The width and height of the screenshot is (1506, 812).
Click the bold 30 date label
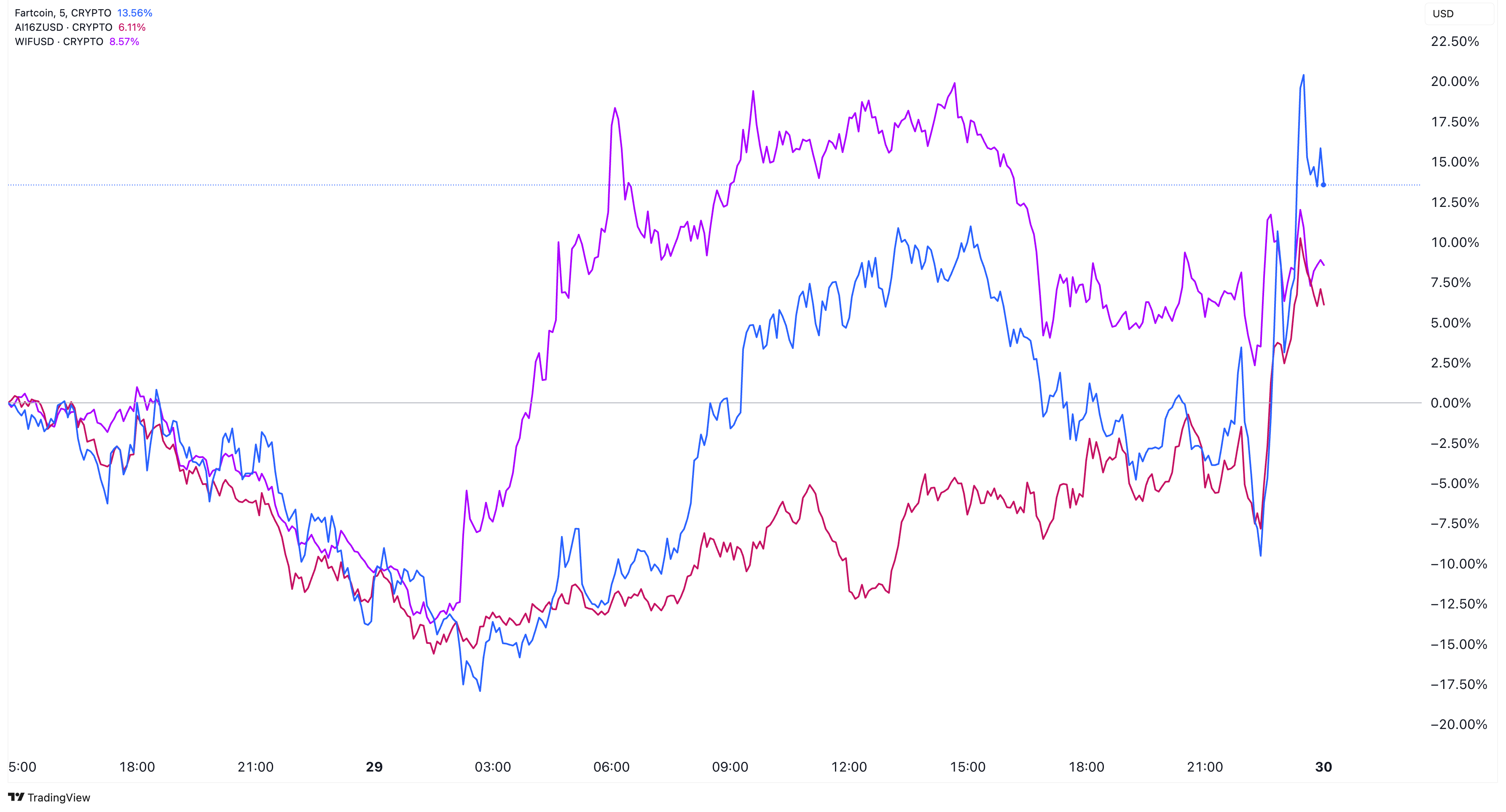1323,766
